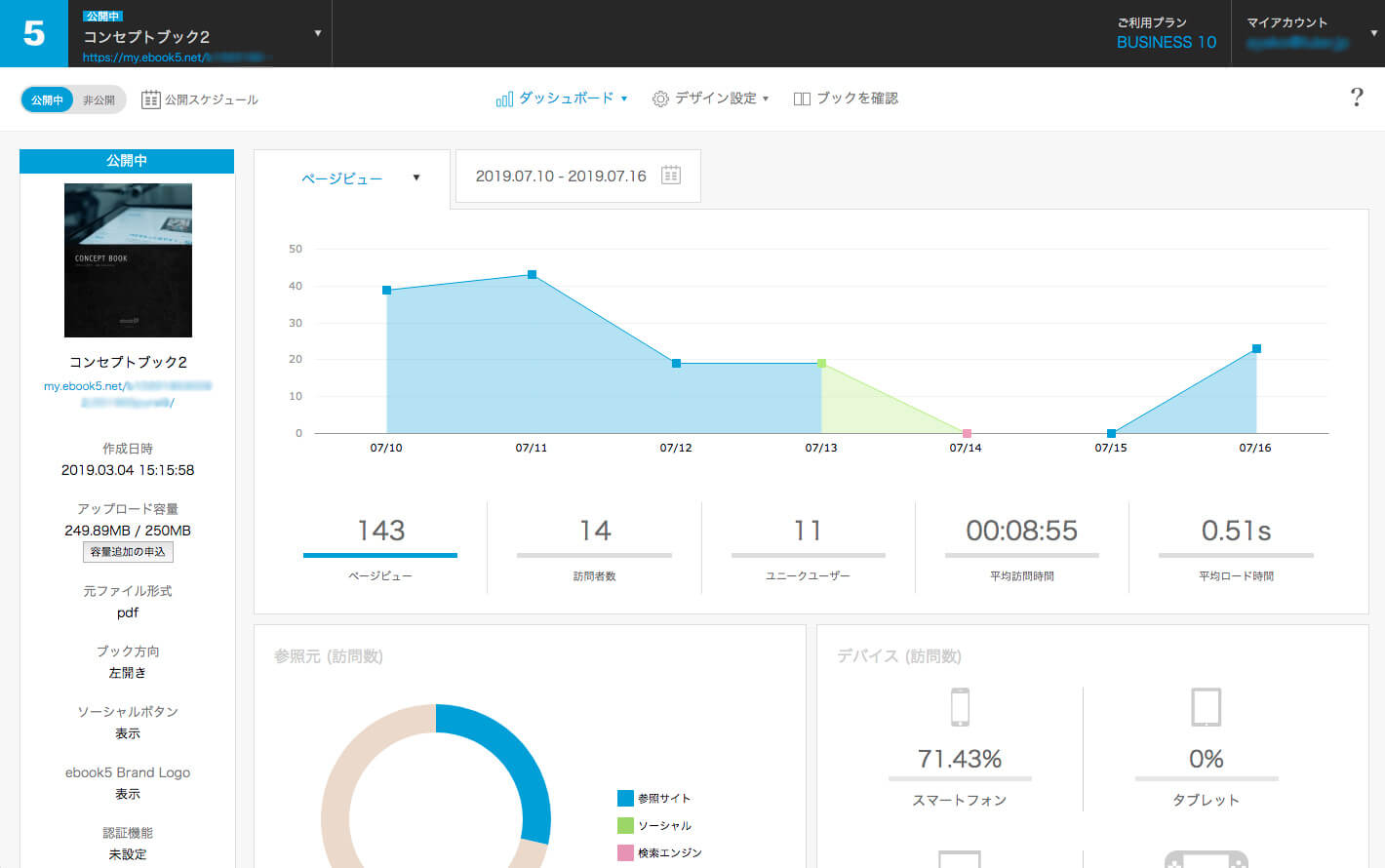Expand the ダッシュボード menu arrow

pyautogui.click(x=624, y=99)
